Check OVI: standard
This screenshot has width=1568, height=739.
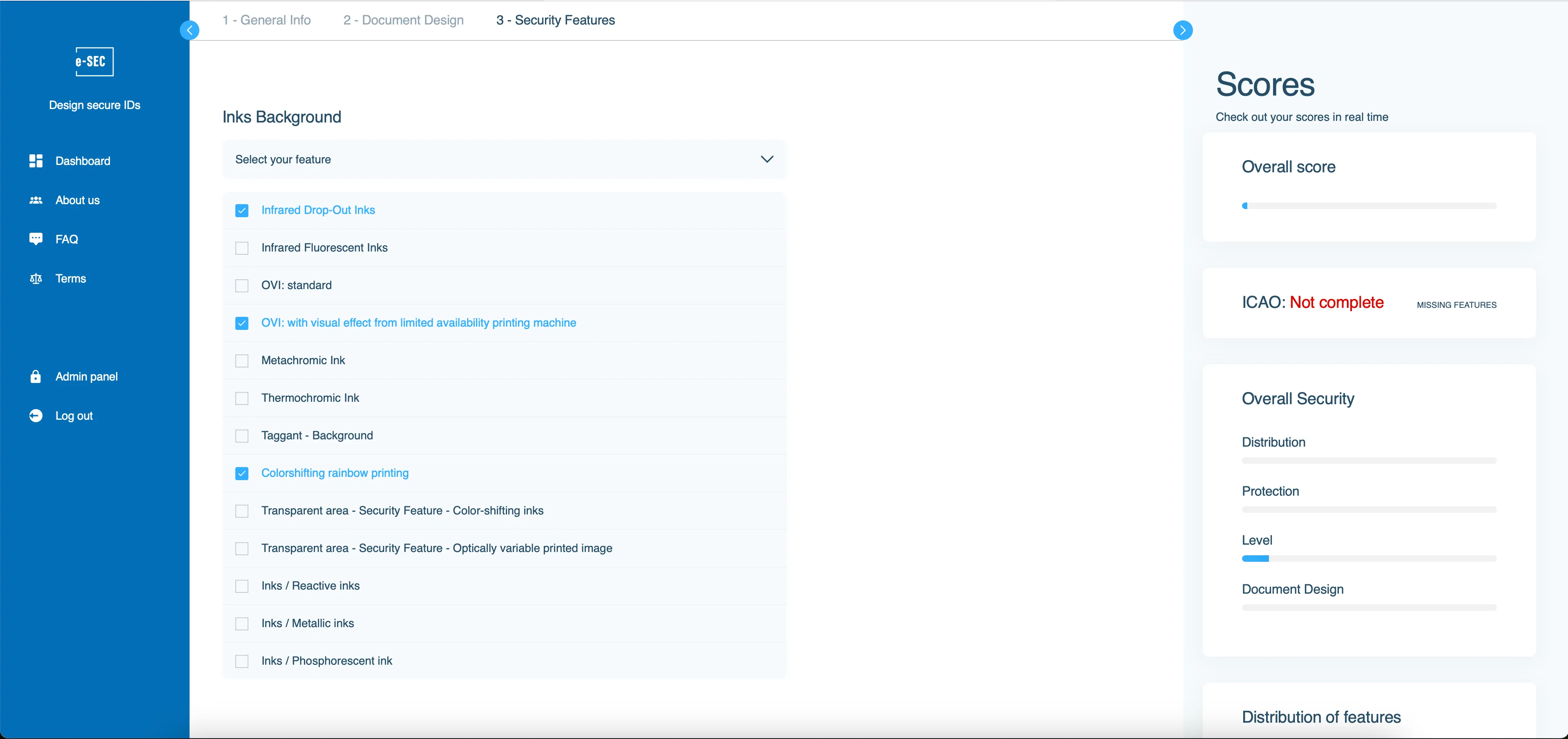pyautogui.click(x=241, y=285)
